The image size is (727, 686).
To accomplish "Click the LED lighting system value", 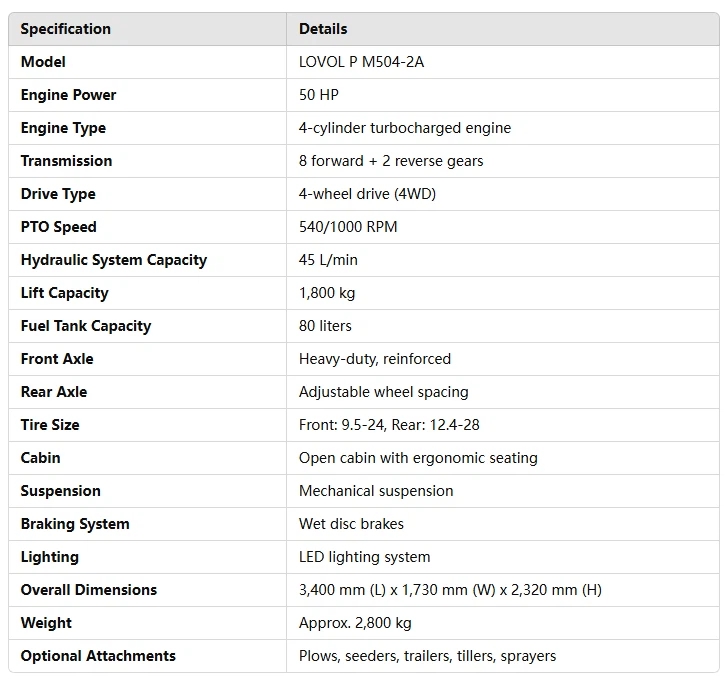I will 364,557.
